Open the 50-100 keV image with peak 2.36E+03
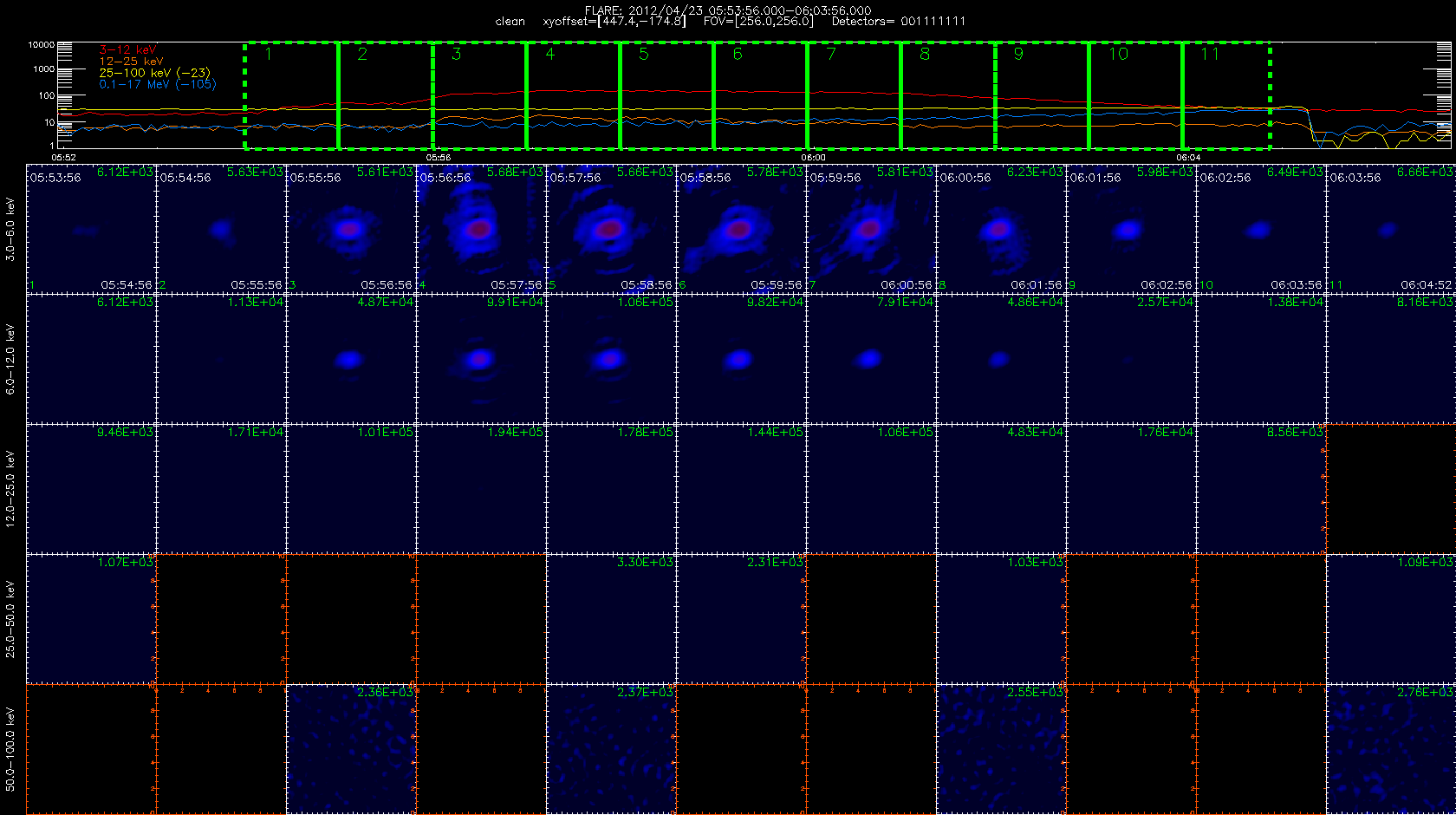1456x815 pixels. (351, 749)
